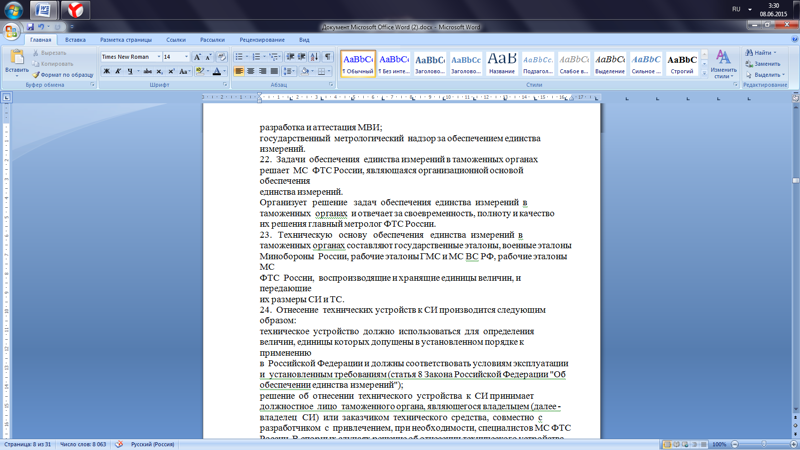Open the Рассылки ribbon tab
This screenshot has width=800, height=450.
coord(212,40)
